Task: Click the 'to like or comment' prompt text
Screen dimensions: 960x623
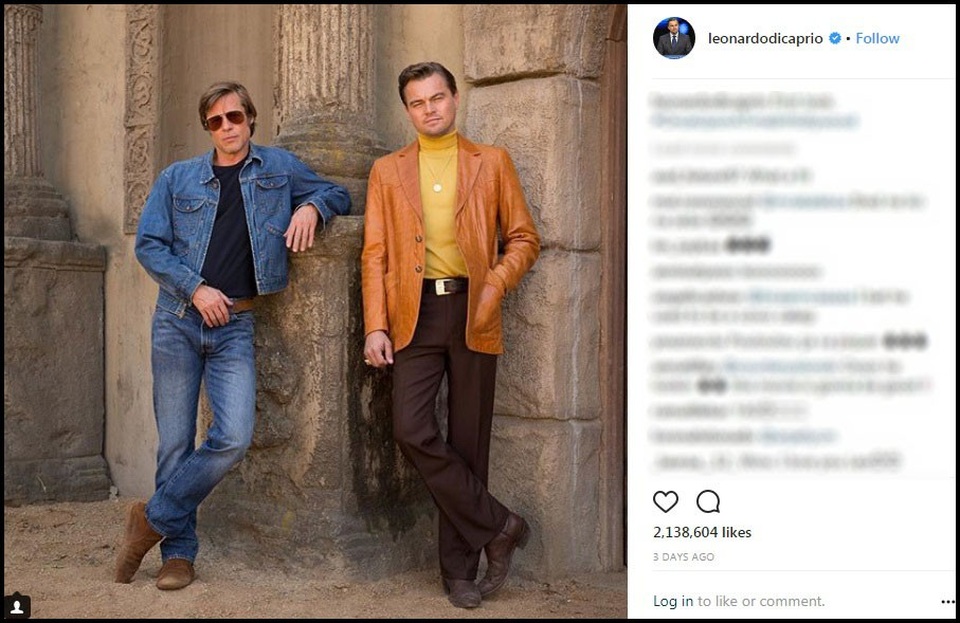Action: point(761,601)
